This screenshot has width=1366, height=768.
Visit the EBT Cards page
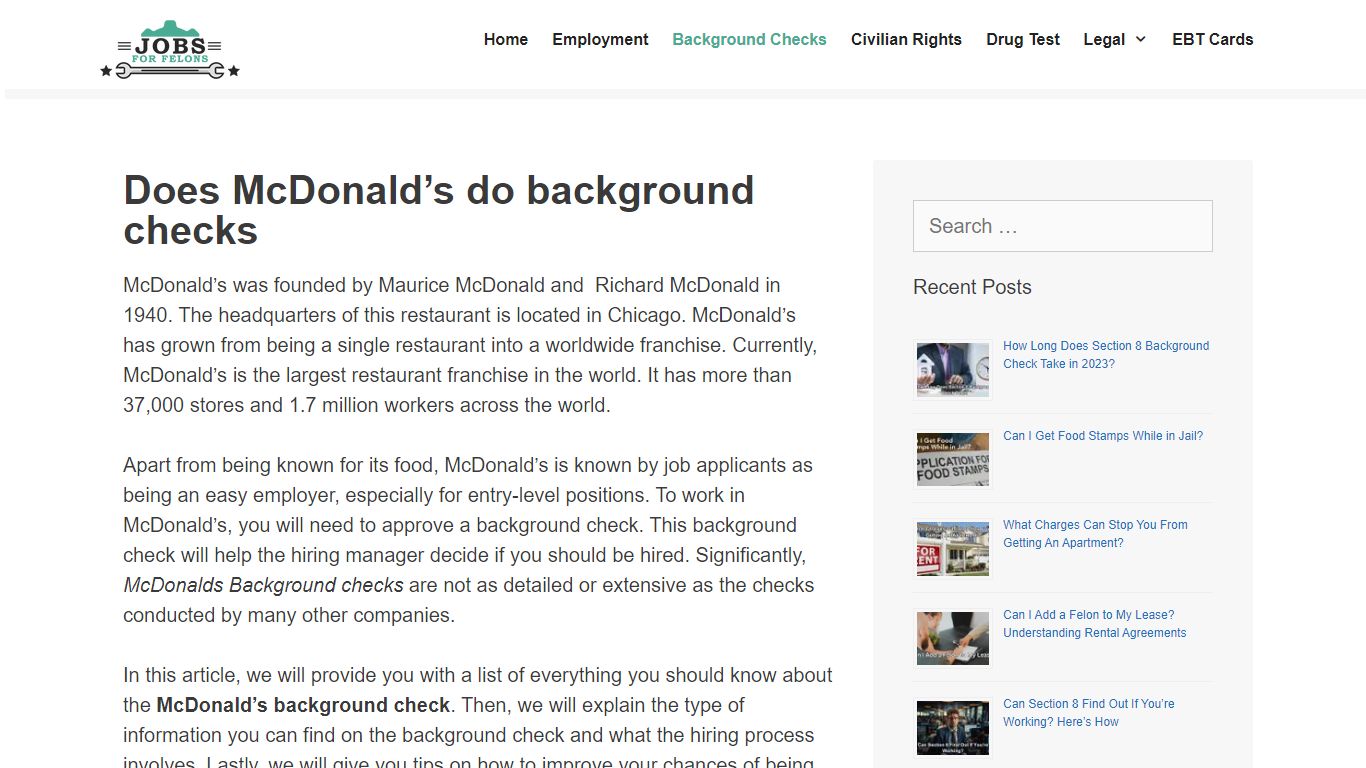1212,39
